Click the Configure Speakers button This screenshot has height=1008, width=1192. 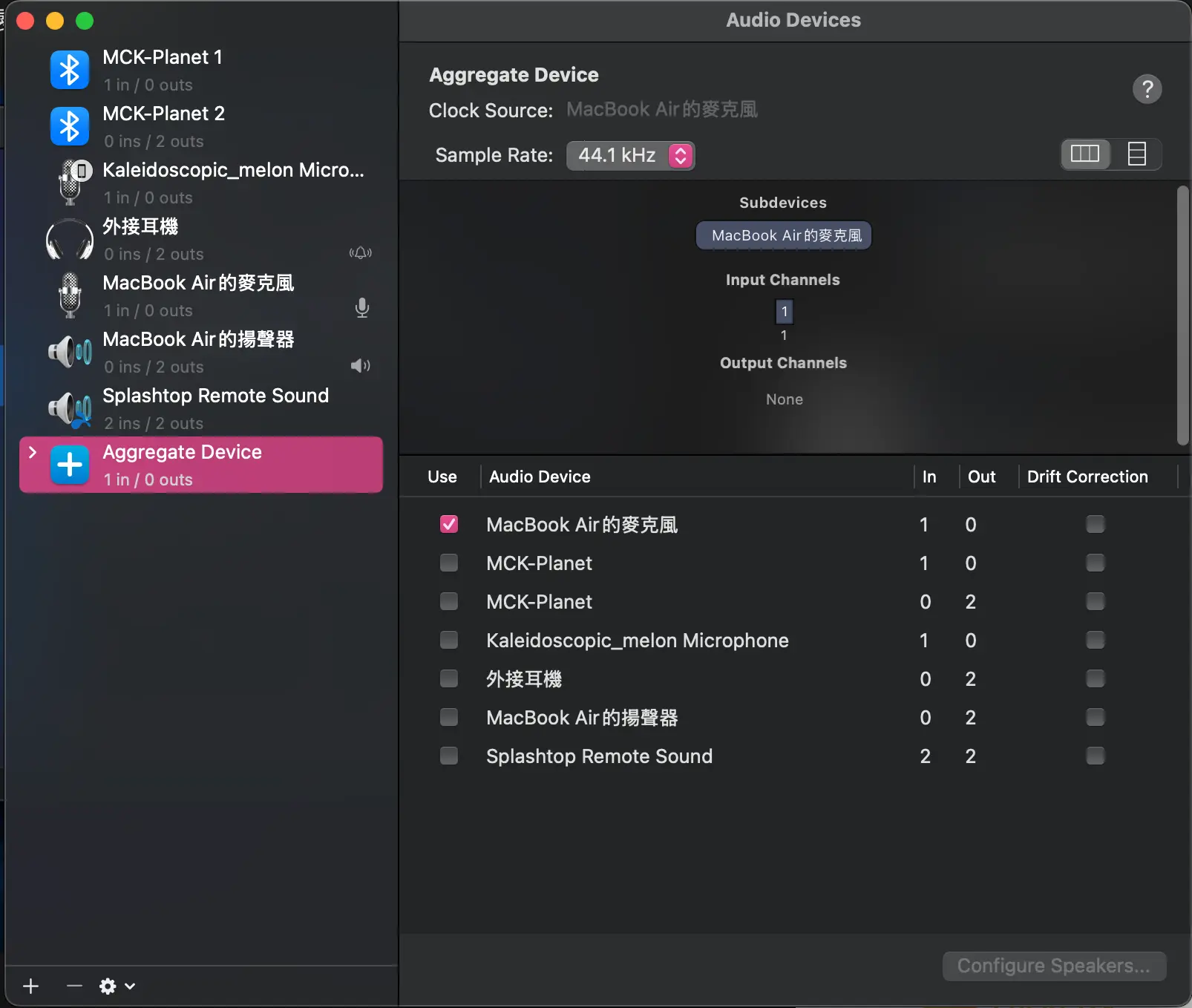coord(1054,966)
